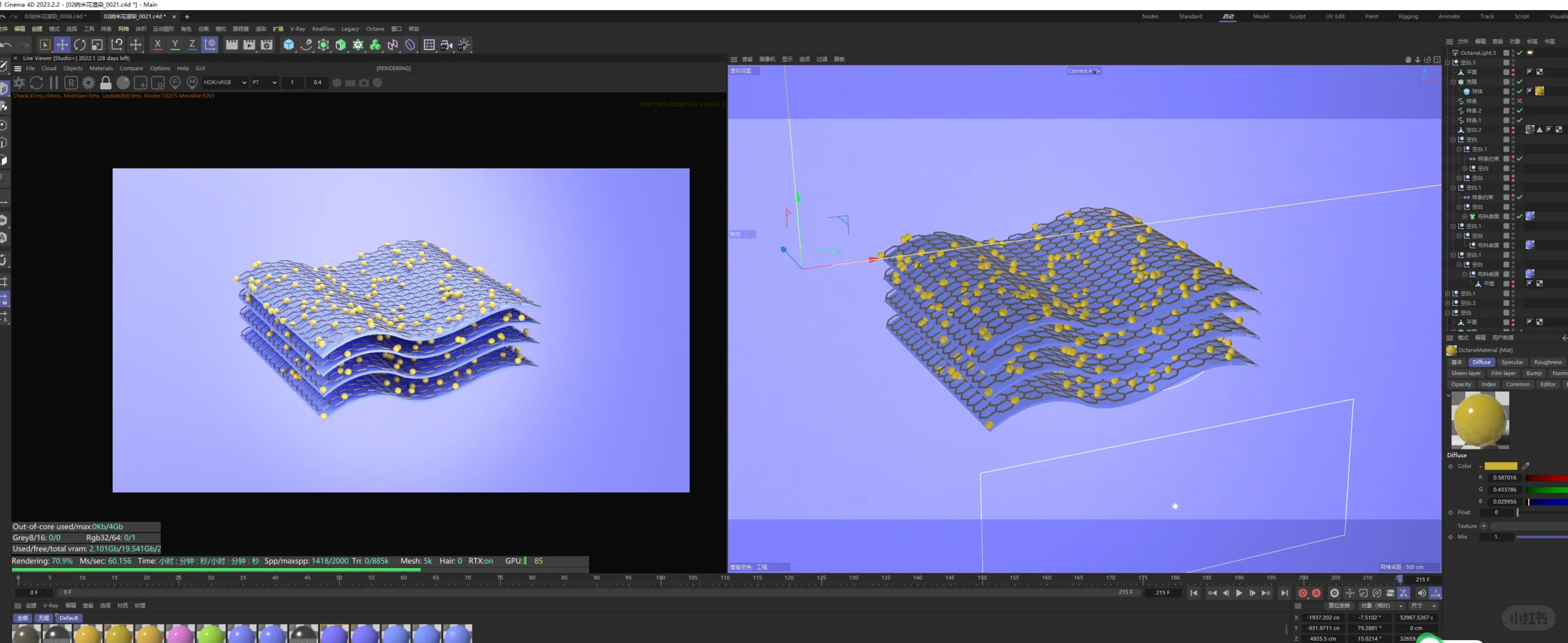Select the Move tool in toolbar

[62, 45]
